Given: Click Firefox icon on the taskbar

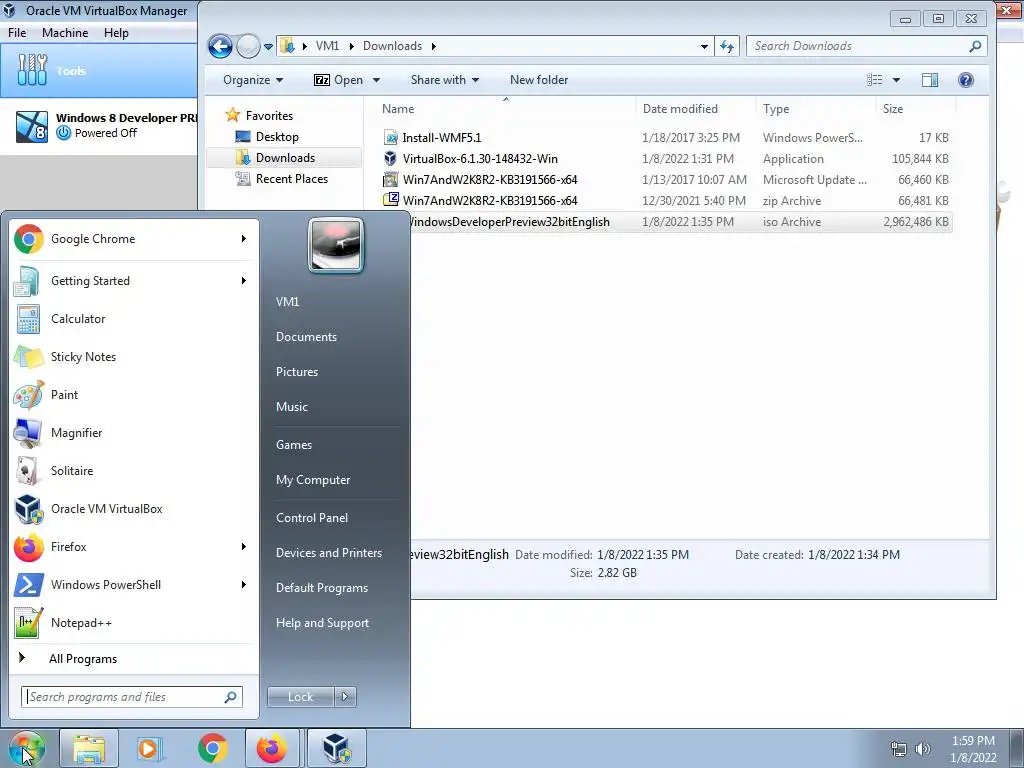Looking at the screenshot, I should point(272,748).
